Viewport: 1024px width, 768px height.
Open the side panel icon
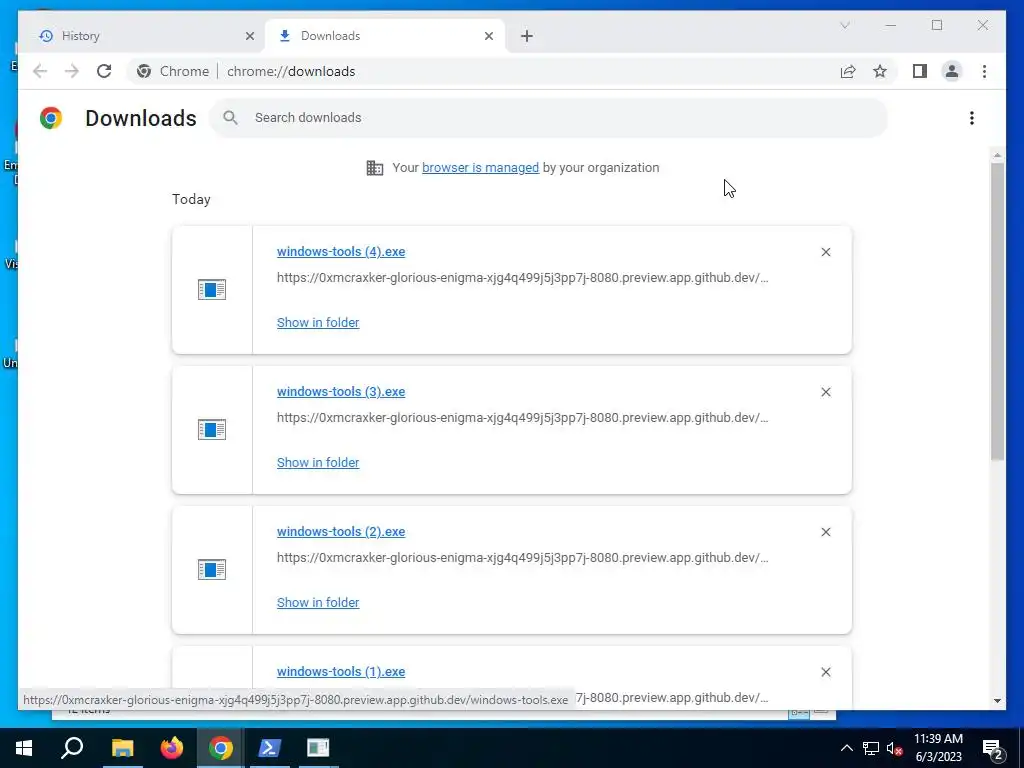(920, 71)
